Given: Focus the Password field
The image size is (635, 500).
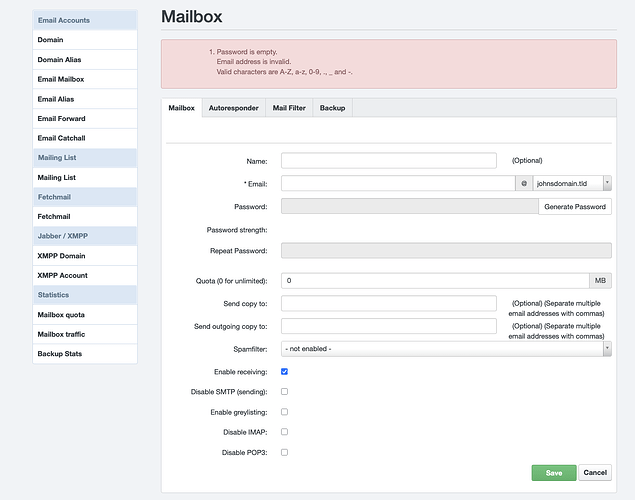Looking at the screenshot, I should point(409,206).
